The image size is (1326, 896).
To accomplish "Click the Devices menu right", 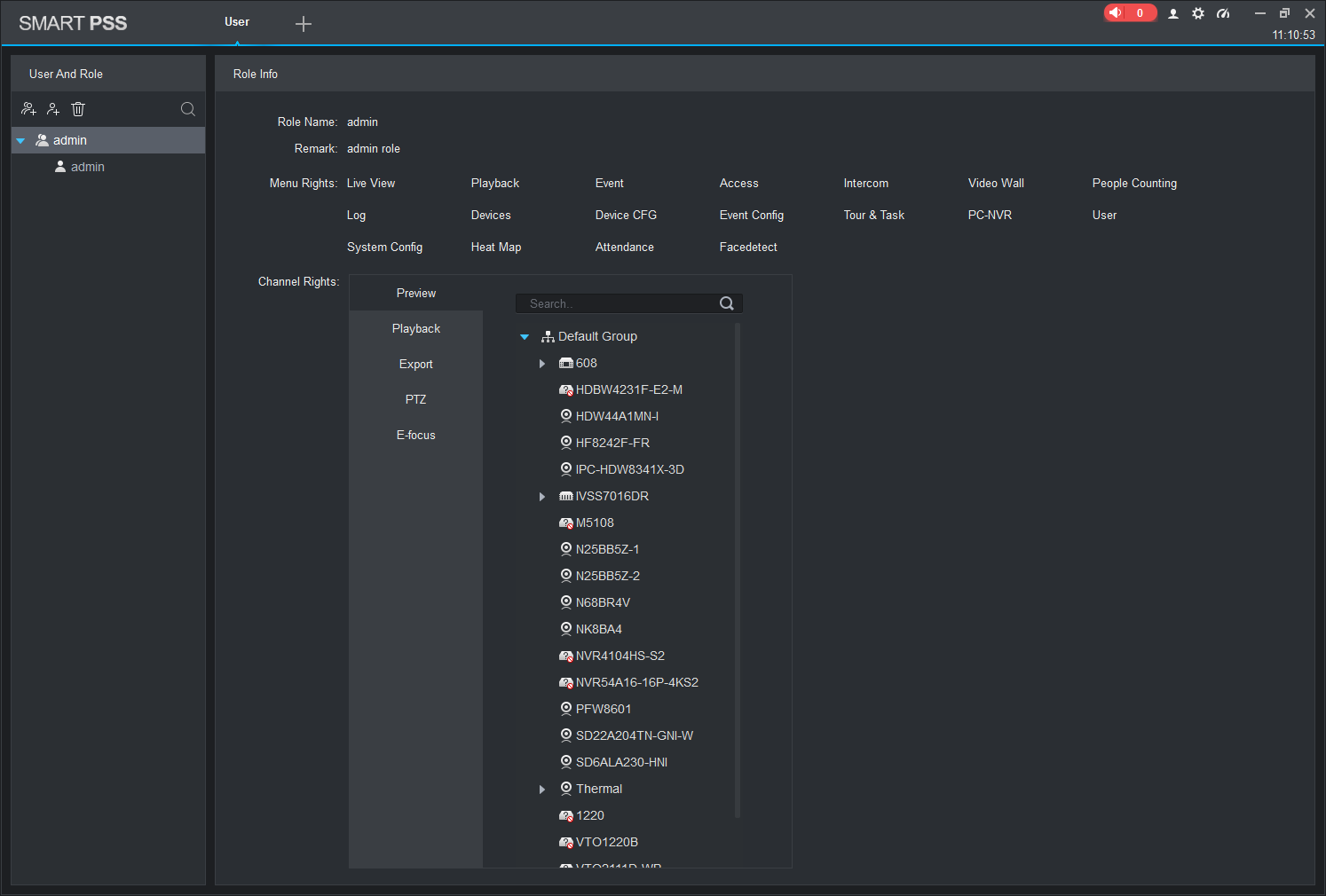I will 491,216.
